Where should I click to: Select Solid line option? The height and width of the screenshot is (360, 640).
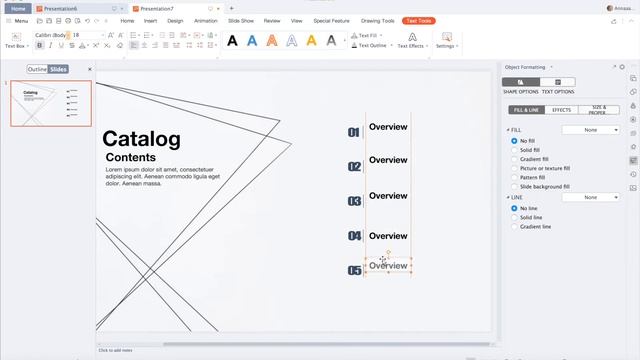pos(514,218)
